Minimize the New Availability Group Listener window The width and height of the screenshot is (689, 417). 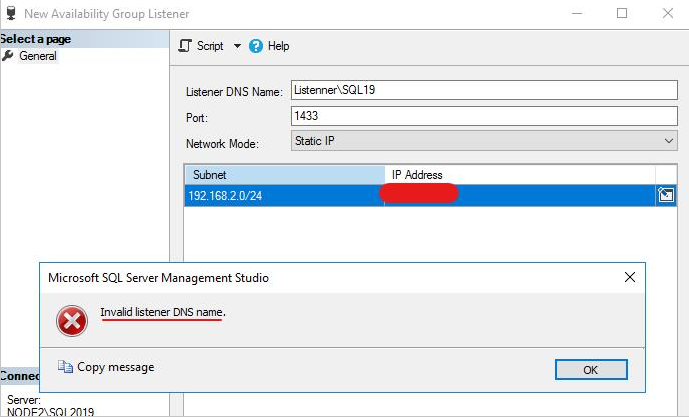(577, 14)
